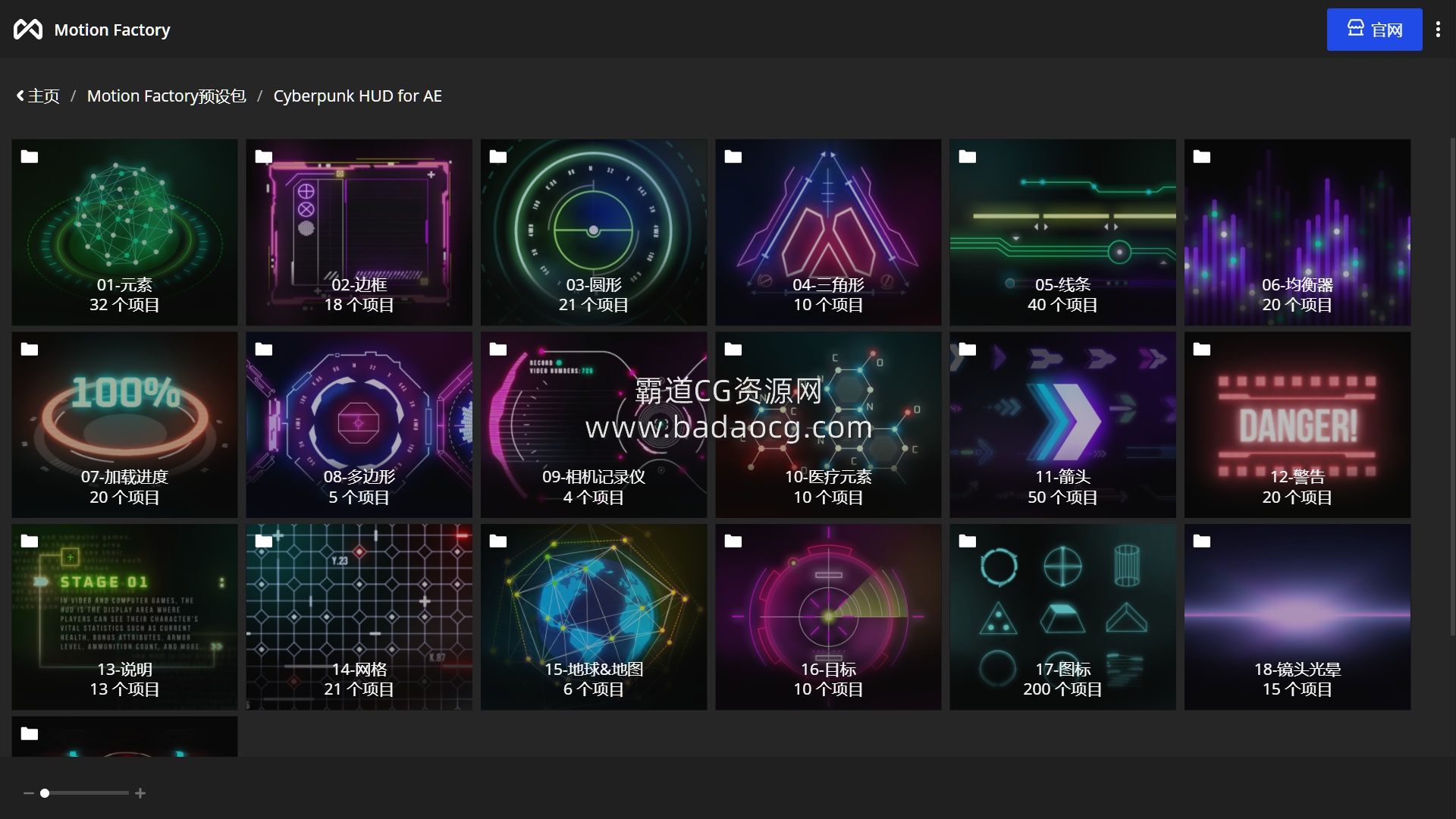Click folder icon on 15-地球&地图 card

[498, 541]
